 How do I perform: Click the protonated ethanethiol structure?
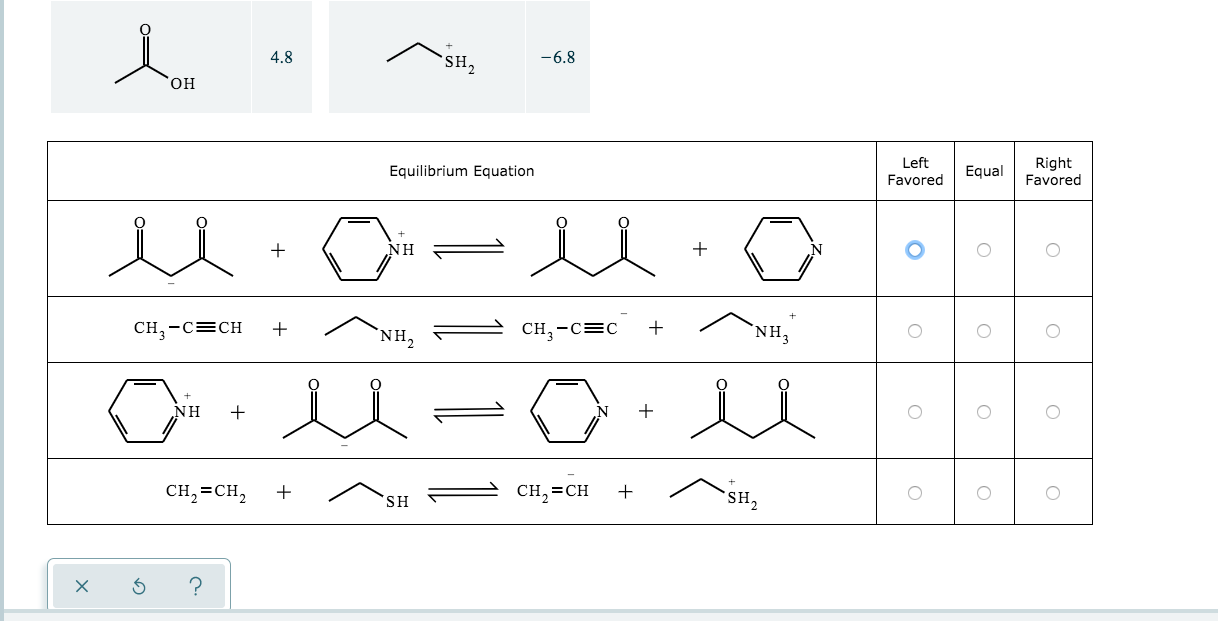tap(430, 55)
